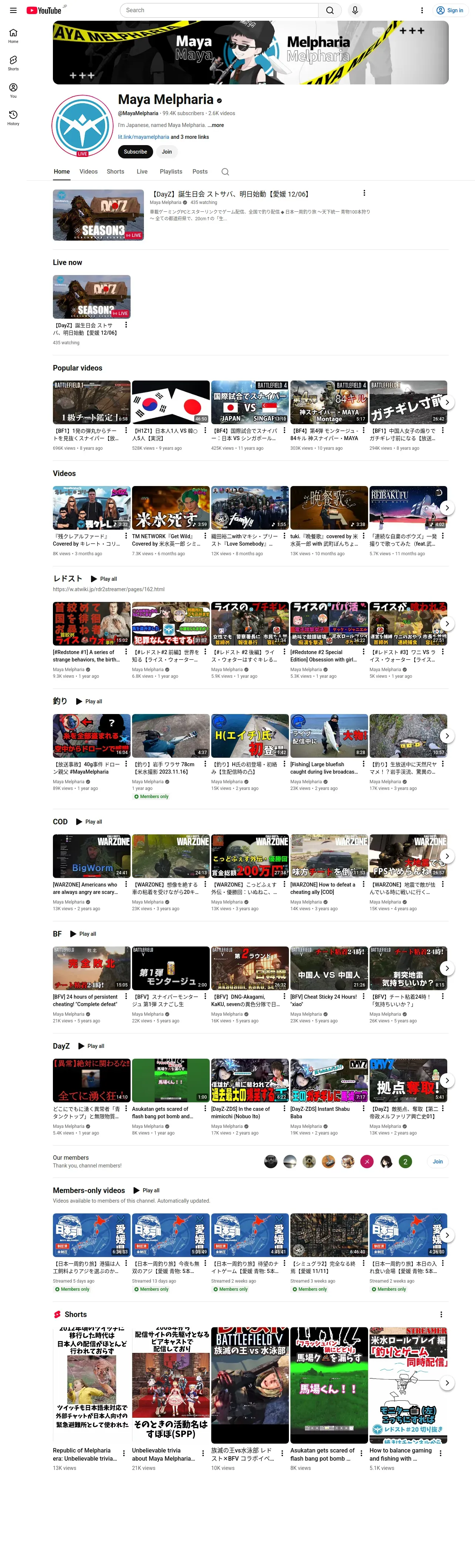The width and height of the screenshot is (475, 1568).
Task: Show more レドスト playlist videos with arrow
Action: [x=447, y=623]
